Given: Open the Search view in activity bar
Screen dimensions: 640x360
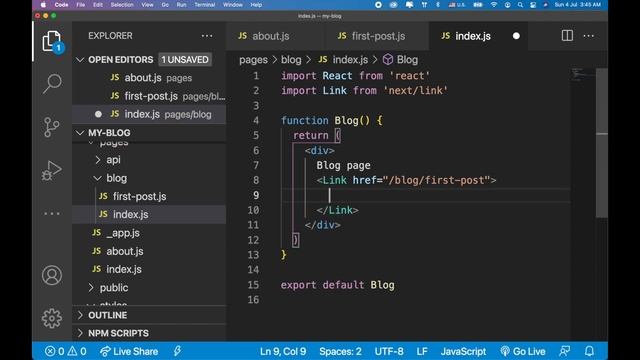Looking at the screenshot, I should pyautogui.click(x=52, y=84).
